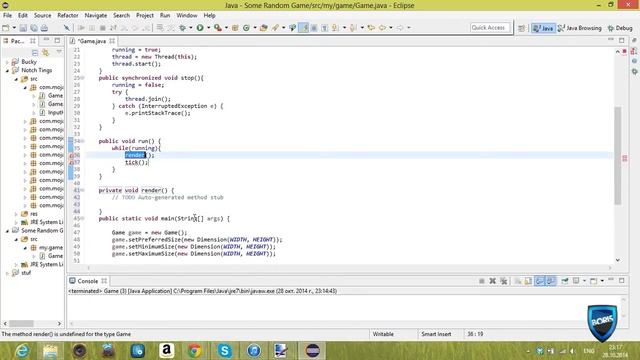Click the Quick Access search field

(490, 28)
